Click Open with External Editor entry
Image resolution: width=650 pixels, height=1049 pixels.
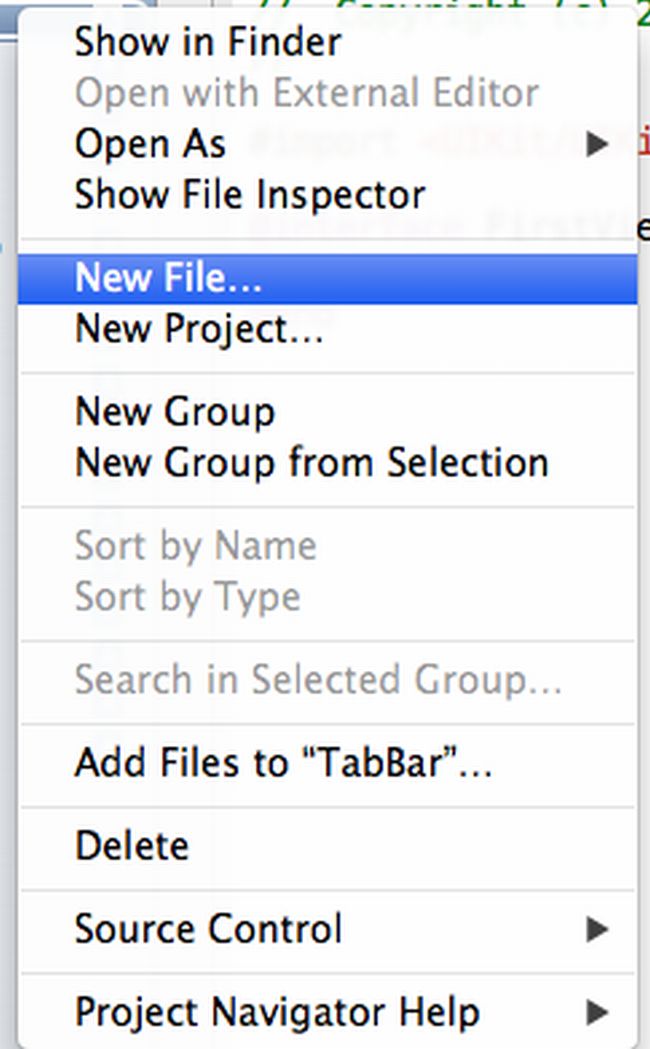[306, 93]
